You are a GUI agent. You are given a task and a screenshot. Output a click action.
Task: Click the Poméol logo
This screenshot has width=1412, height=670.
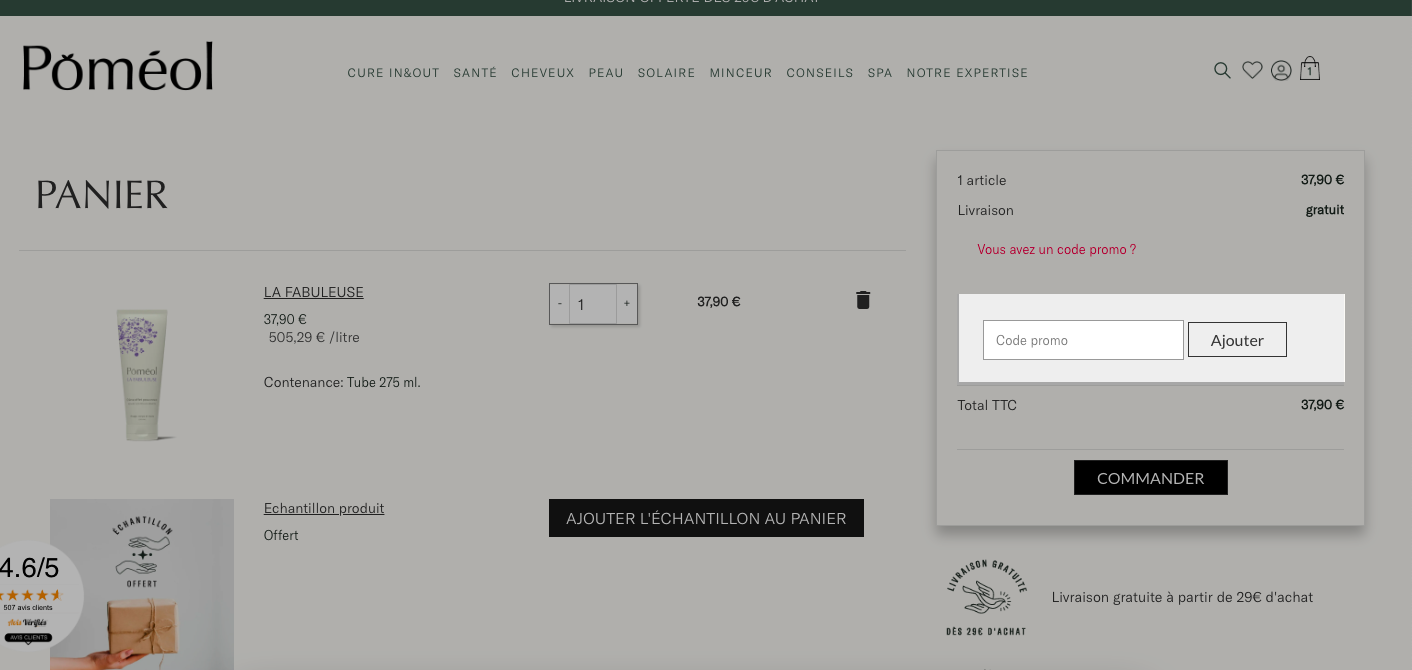118,66
